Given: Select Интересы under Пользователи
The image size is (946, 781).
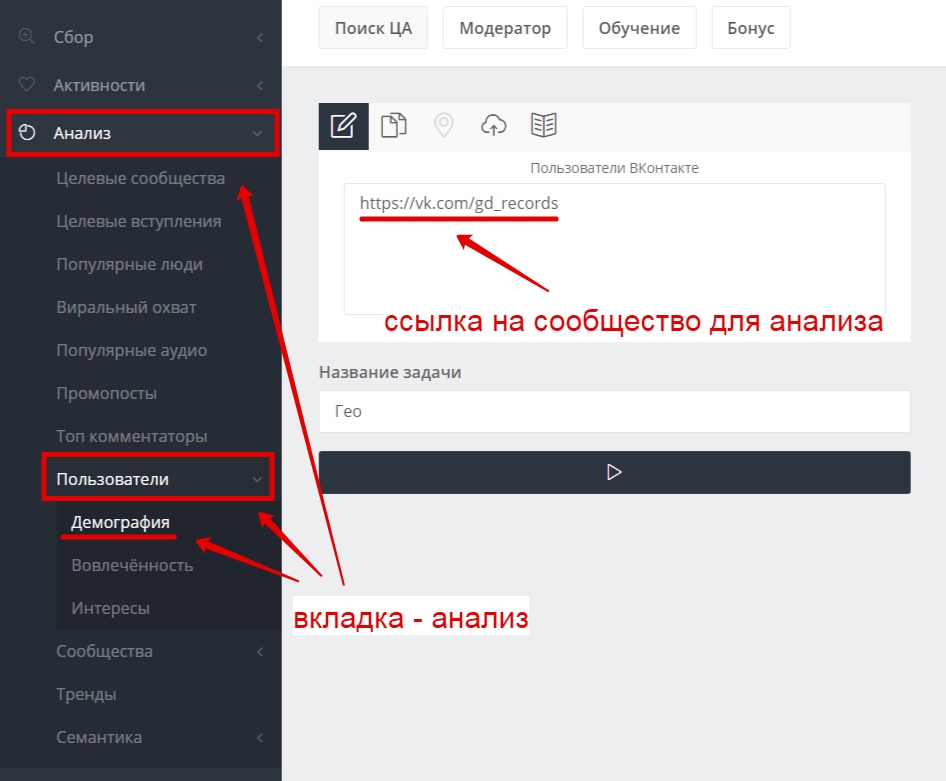Looking at the screenshot, I should [x=110, y=608].
